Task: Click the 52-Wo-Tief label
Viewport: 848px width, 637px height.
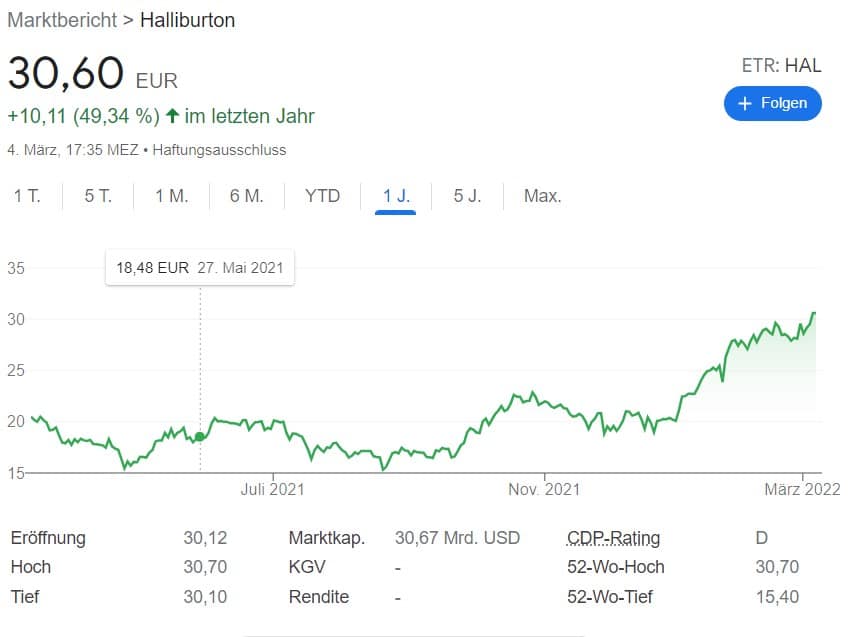Action: pyautogui.click(x=610, y=596)
